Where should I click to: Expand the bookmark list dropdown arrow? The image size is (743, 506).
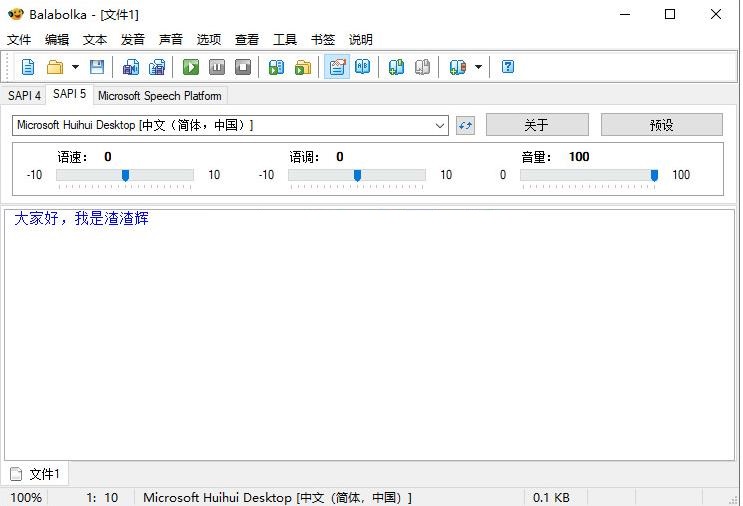click(479, 67)
